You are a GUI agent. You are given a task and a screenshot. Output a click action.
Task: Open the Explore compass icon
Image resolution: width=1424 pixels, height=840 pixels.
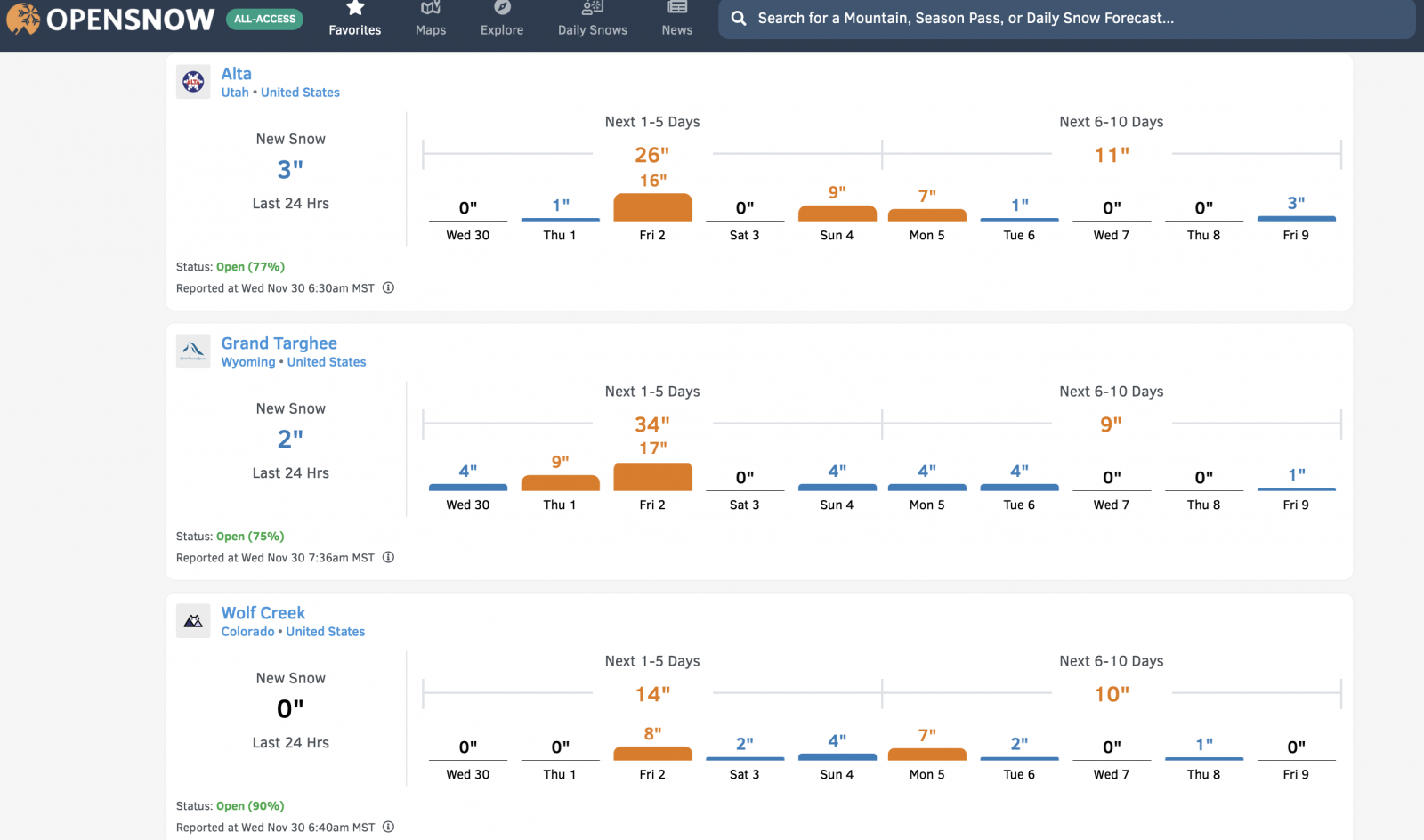[x=502, y=9]
